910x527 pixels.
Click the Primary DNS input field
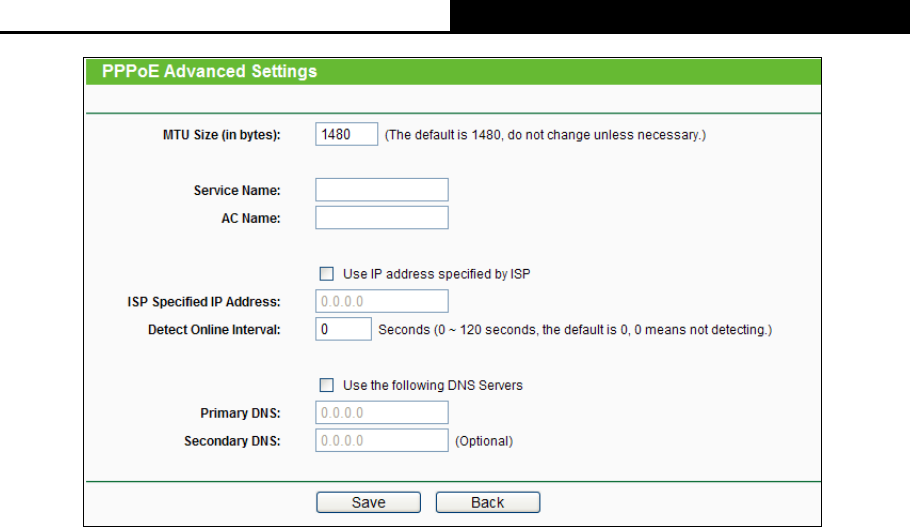382,413
